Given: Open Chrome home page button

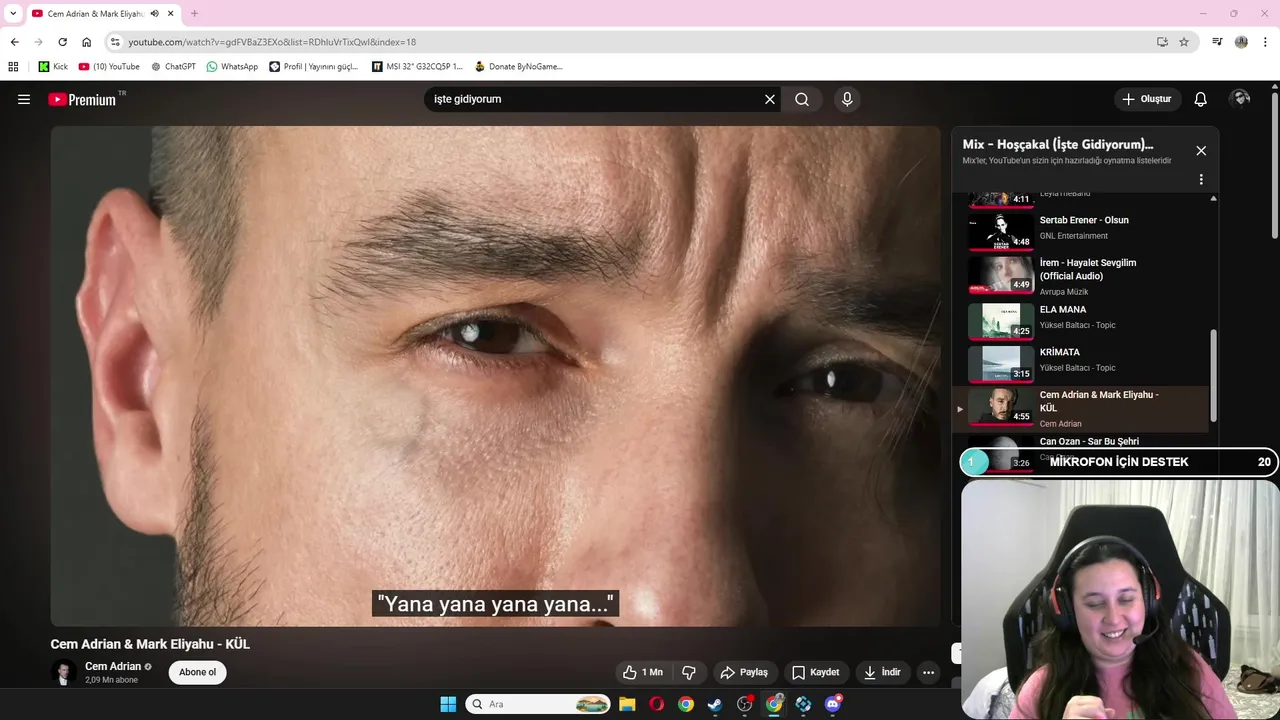Looking at the screenshot, I should point(86,42).
